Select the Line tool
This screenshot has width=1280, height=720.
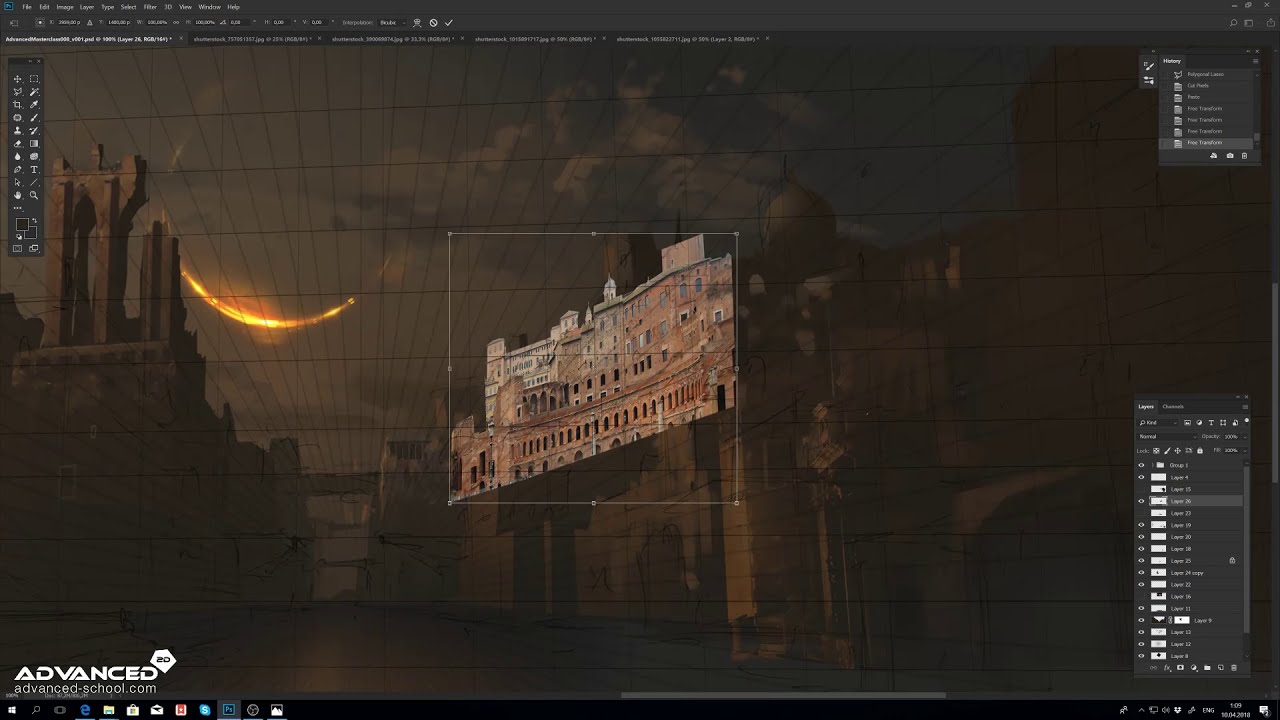click(x=34, y=183)
